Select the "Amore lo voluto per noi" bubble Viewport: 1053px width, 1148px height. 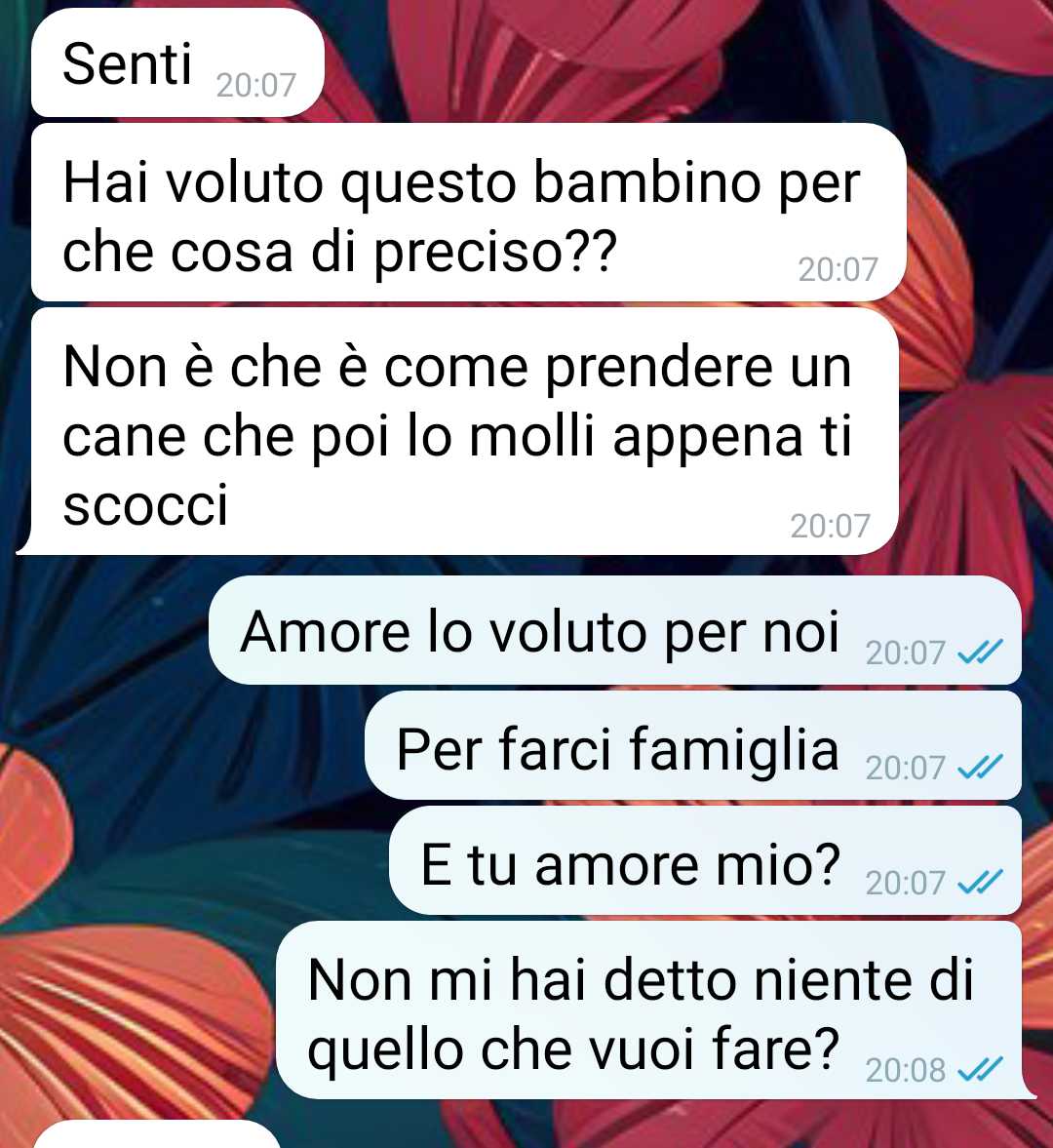(x=614, y=630)
